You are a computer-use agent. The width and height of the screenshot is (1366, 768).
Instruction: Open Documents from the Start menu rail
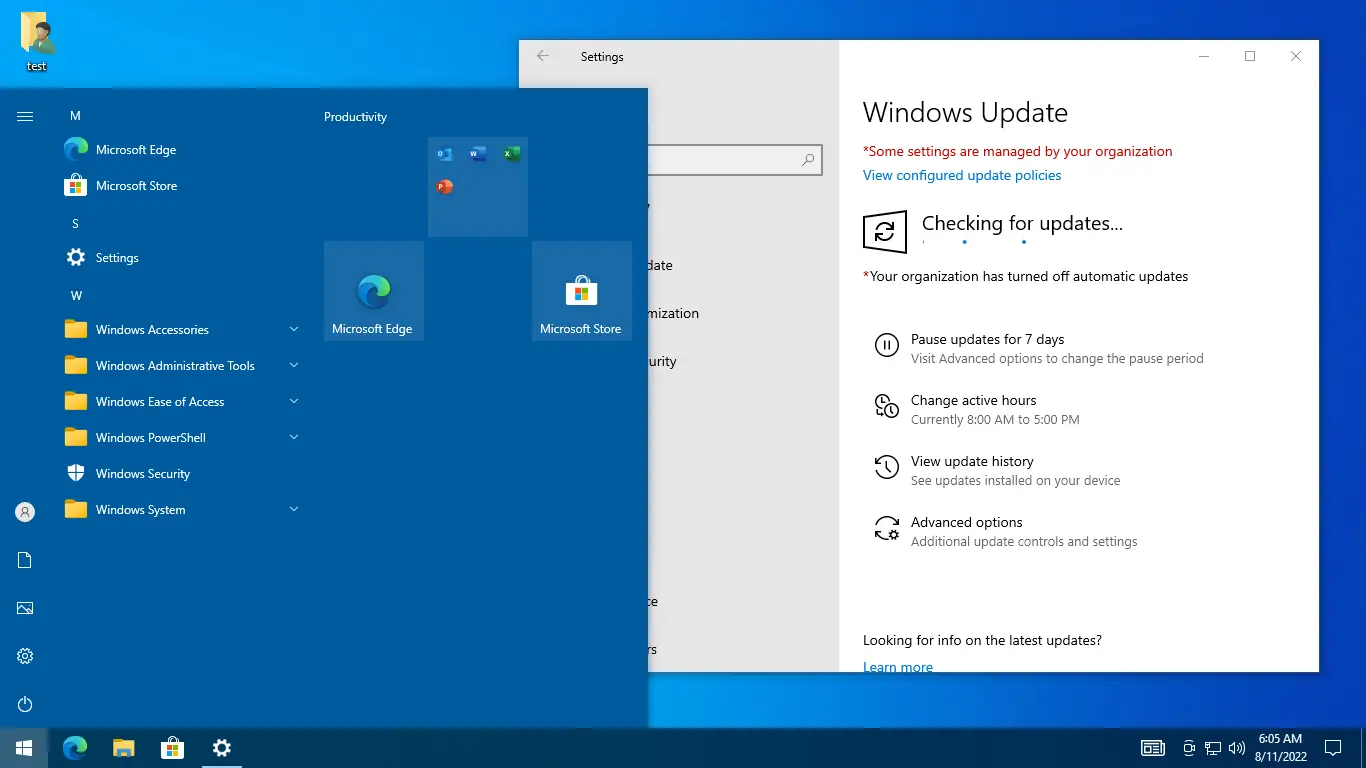25,560
